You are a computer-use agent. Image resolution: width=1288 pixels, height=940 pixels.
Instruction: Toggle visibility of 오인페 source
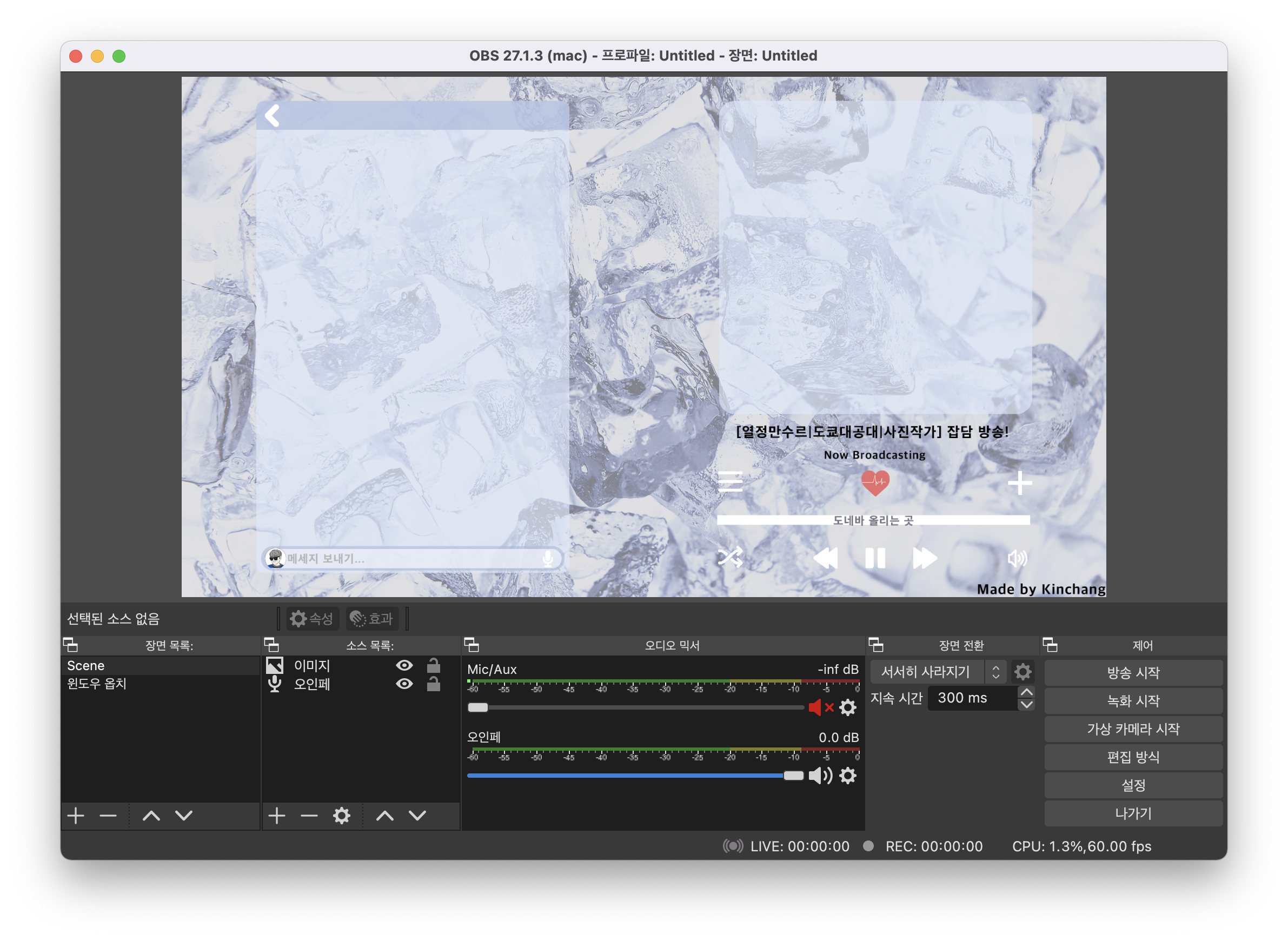coord(404,684)
